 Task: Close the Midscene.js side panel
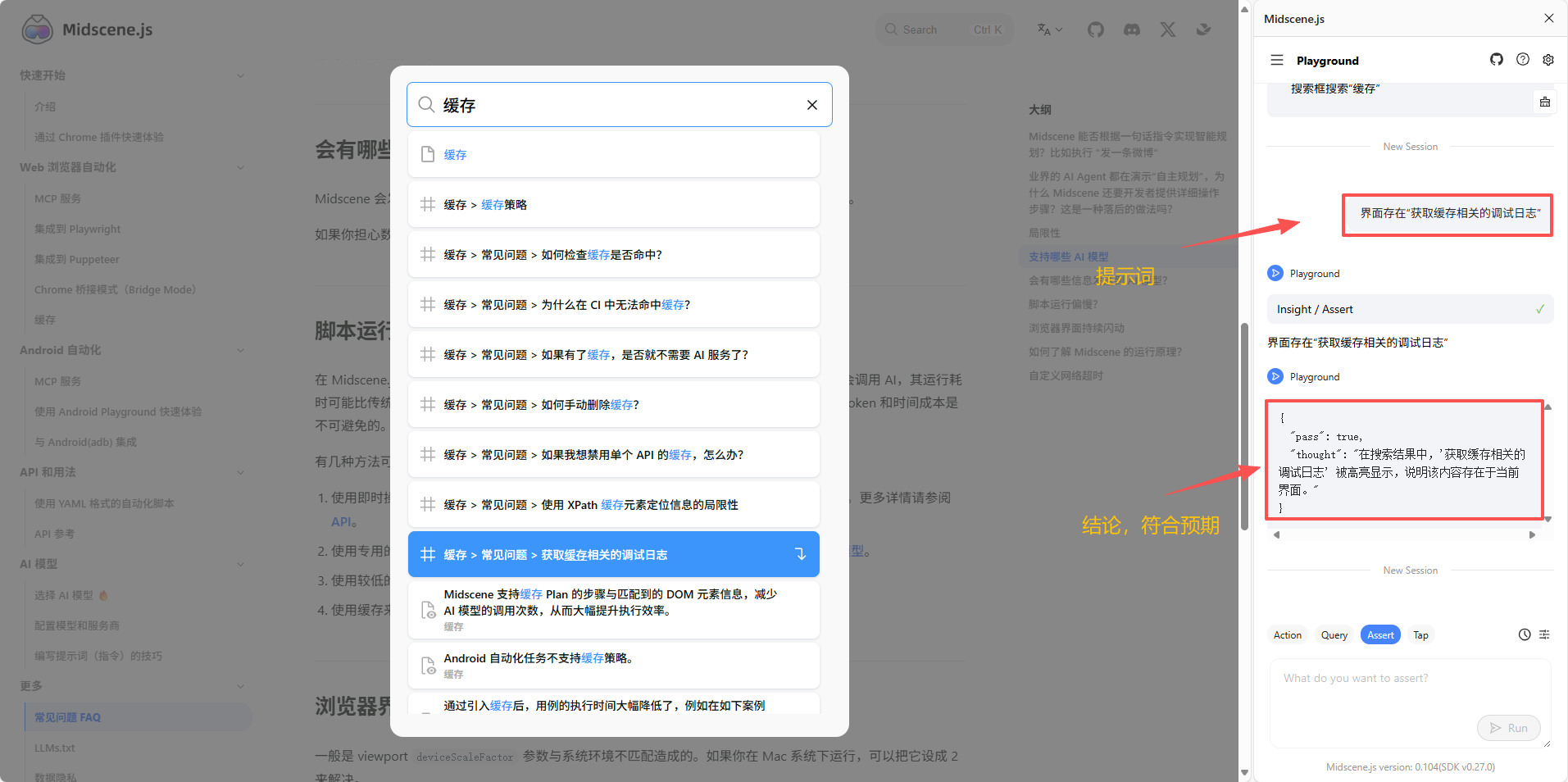[x=1549, y=18]
